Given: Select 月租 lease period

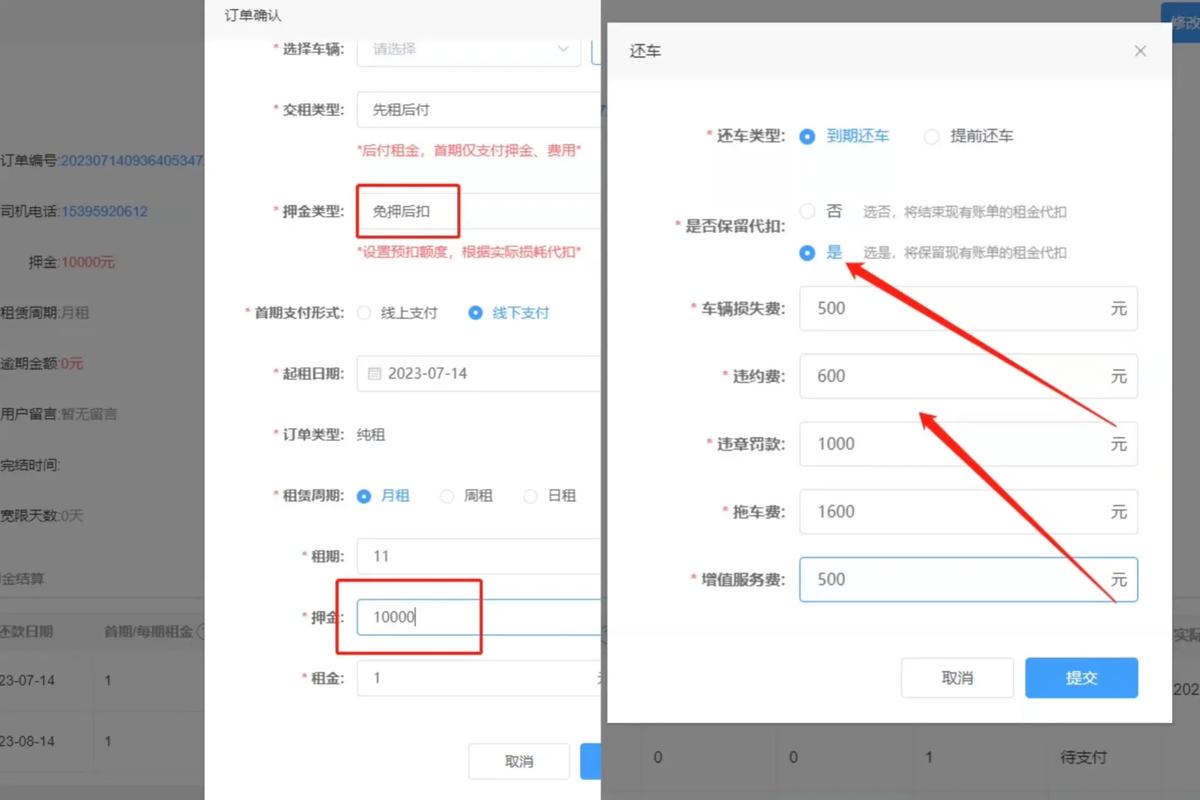Looking at the screenshot, I should (x=384, y=496).
